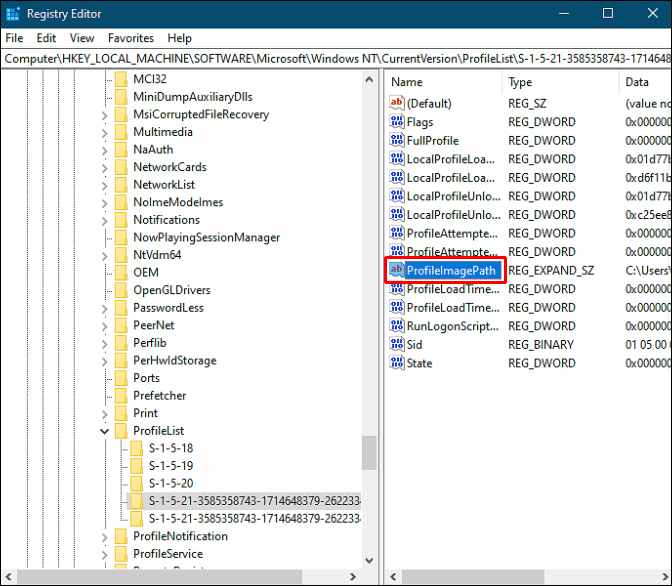Select the OpenGLDrivers folder icon
This screenshot has width=672, height=586.
tap(121, 290)
